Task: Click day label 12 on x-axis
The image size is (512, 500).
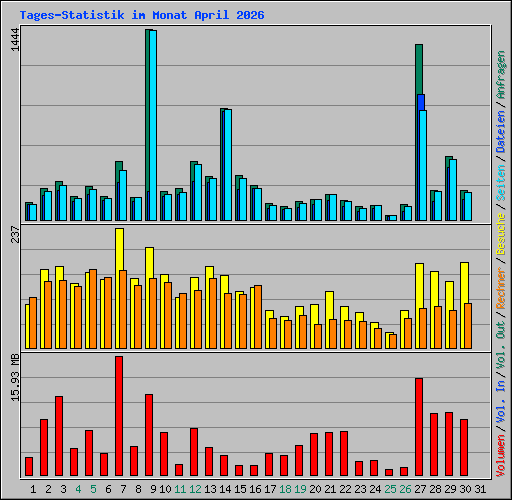Action: (195, 489)
